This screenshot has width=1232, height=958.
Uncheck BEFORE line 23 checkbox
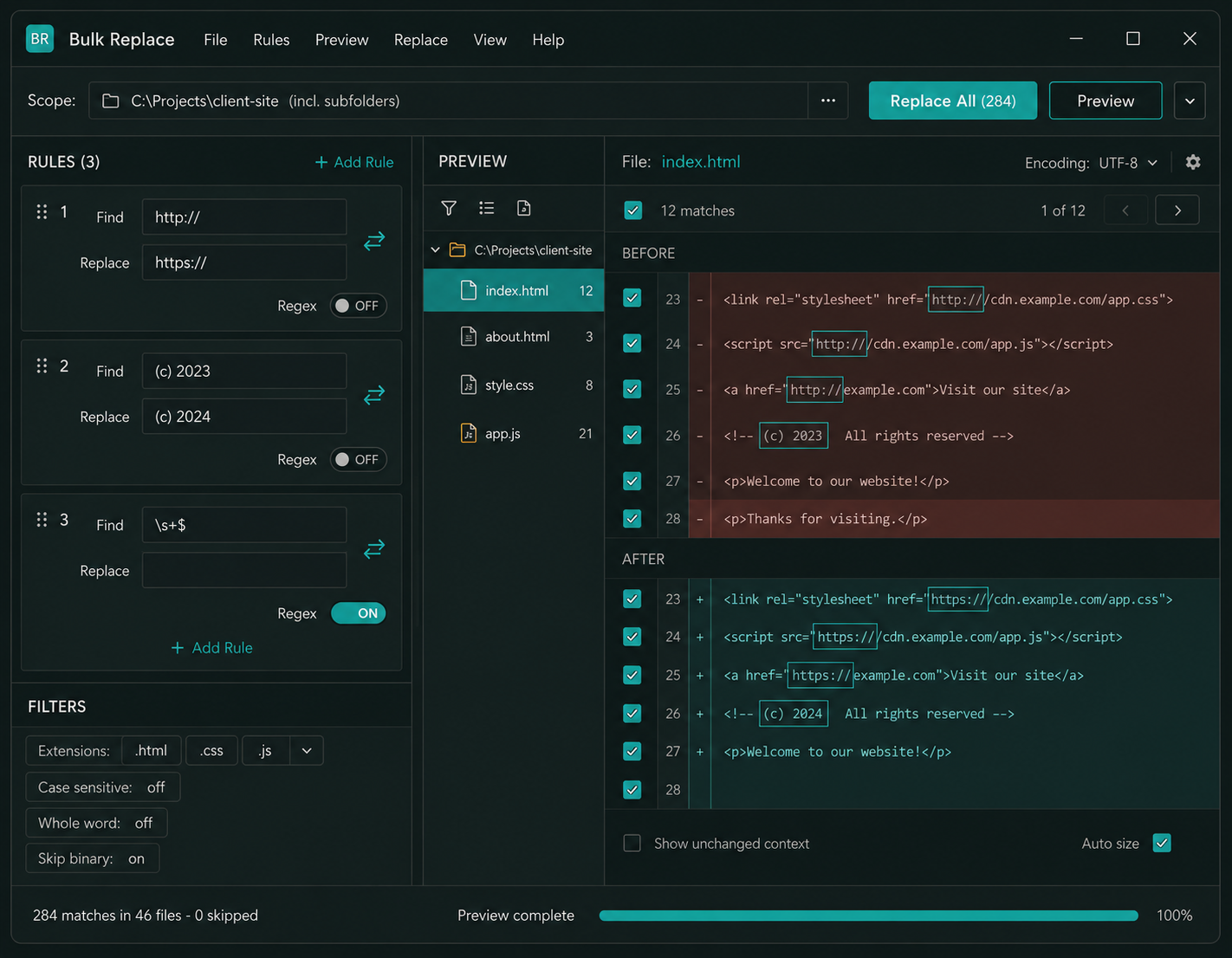pos(632,298)
